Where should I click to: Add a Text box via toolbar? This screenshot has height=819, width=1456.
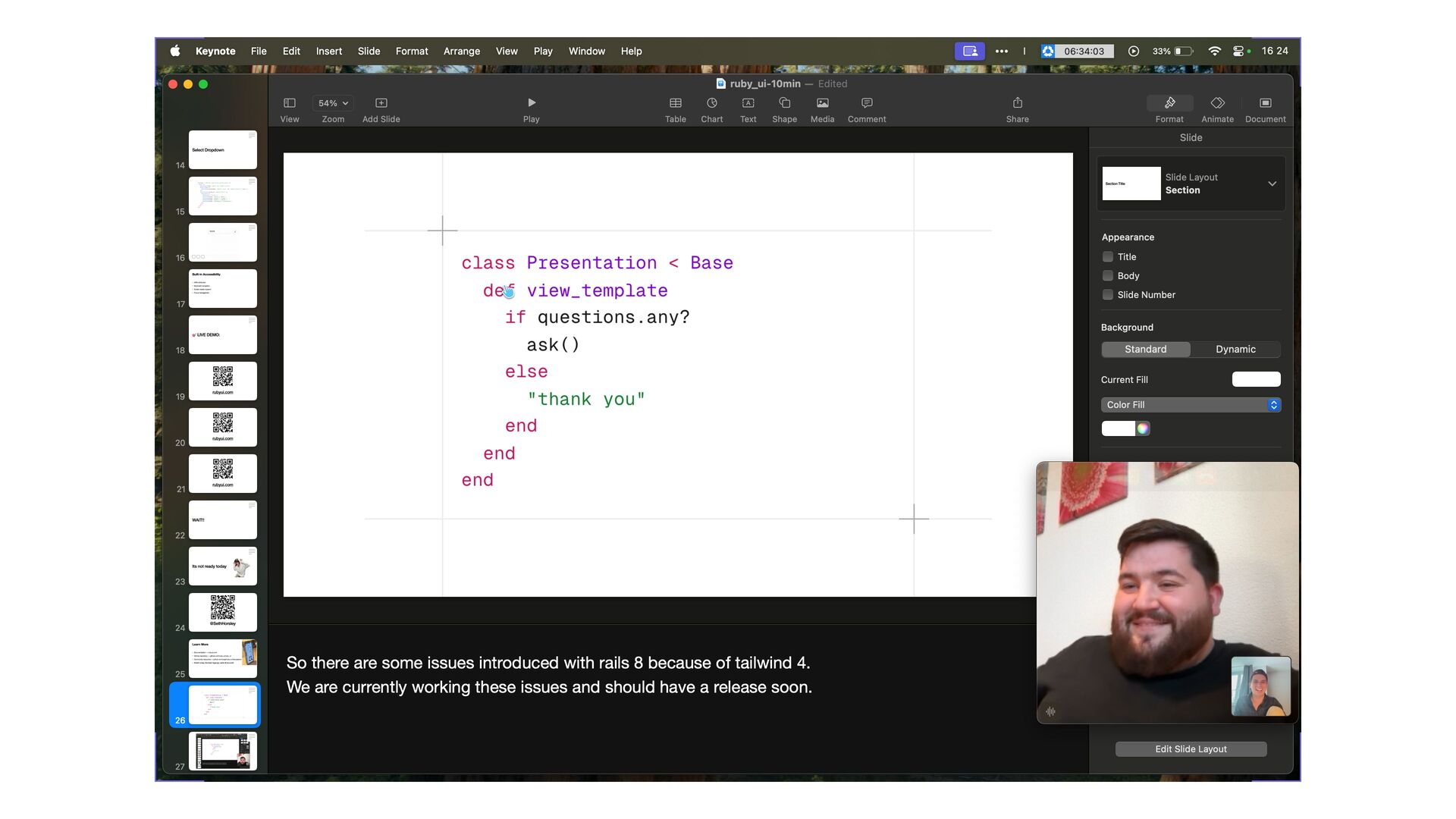(748, 103)
